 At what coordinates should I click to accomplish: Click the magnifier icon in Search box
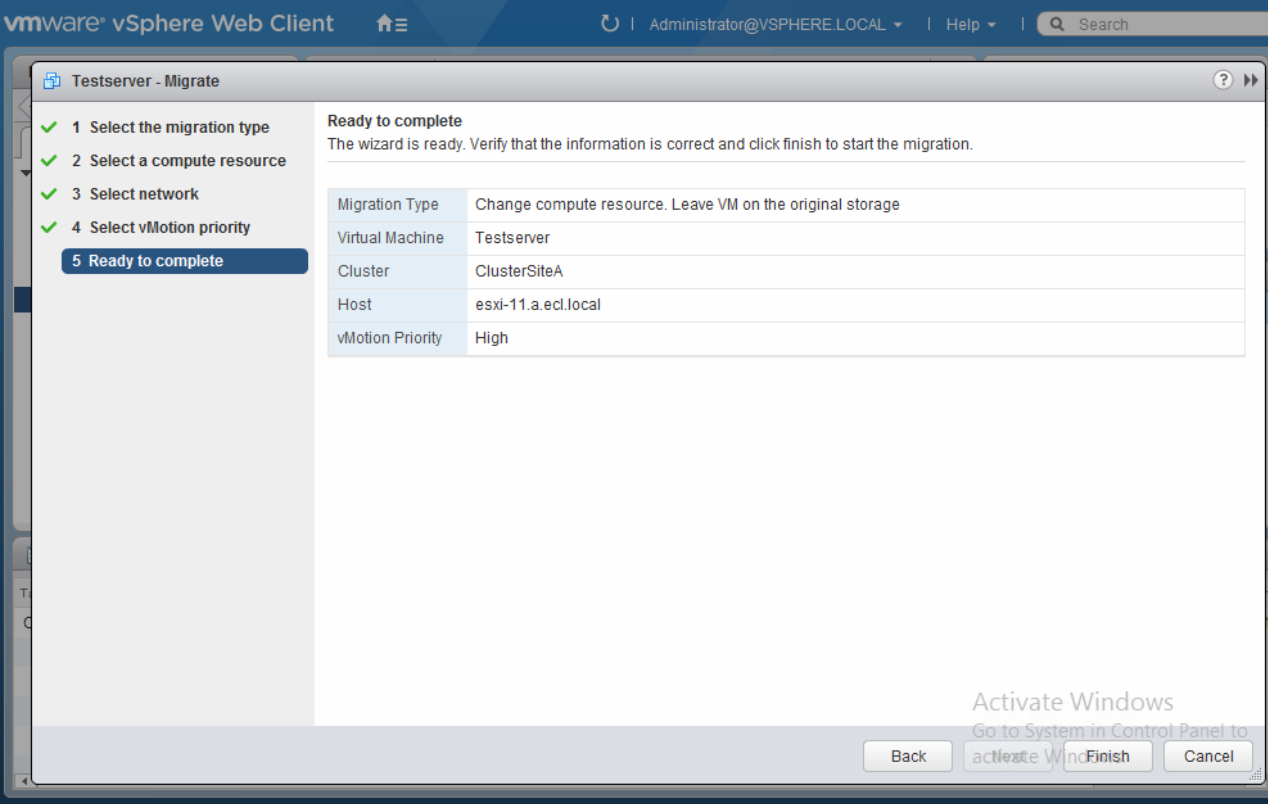pyautogui.click(x=1057, y=25)
